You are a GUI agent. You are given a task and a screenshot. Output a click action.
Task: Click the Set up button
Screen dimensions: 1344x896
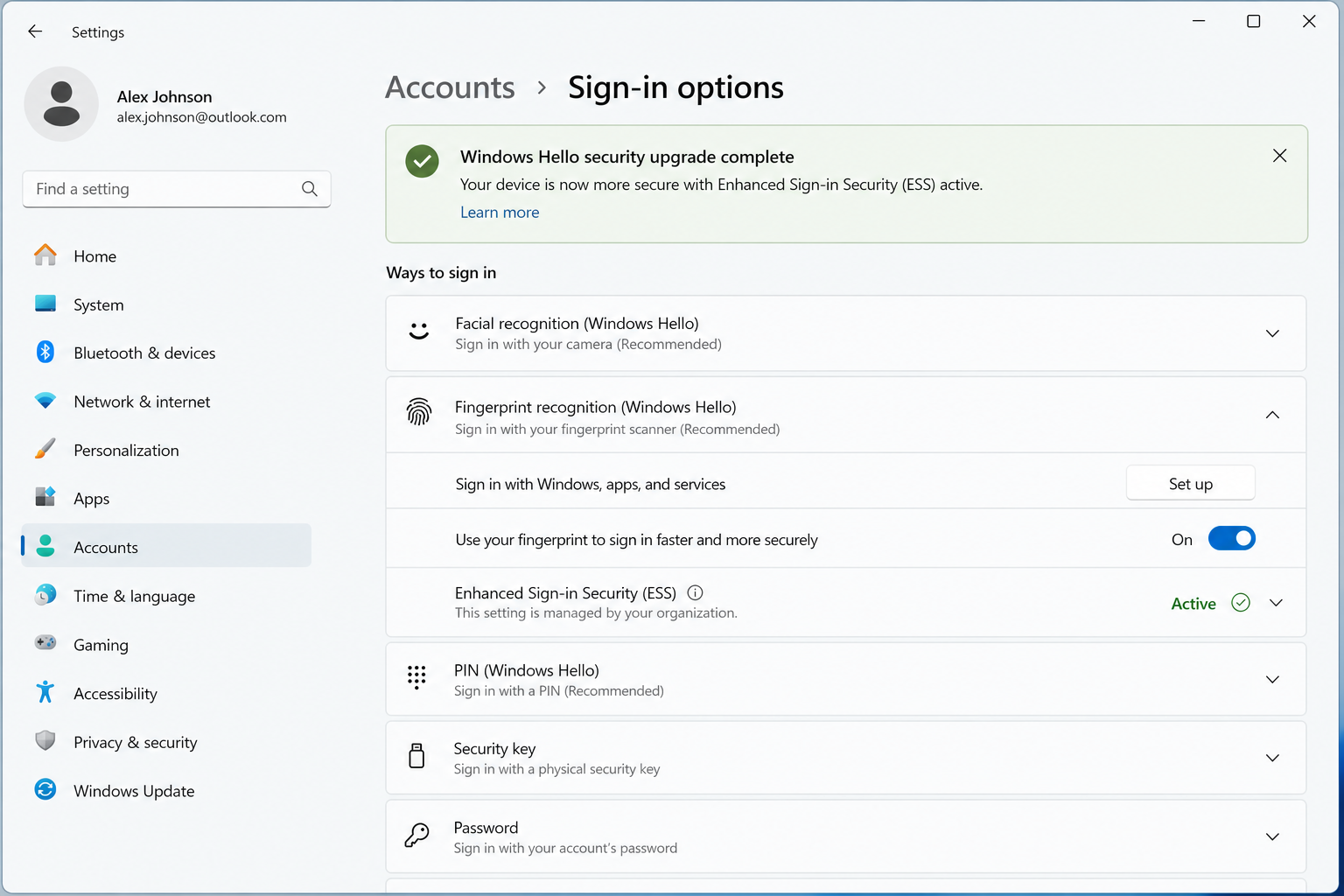pyautogui.click(x=1191, y=484)
